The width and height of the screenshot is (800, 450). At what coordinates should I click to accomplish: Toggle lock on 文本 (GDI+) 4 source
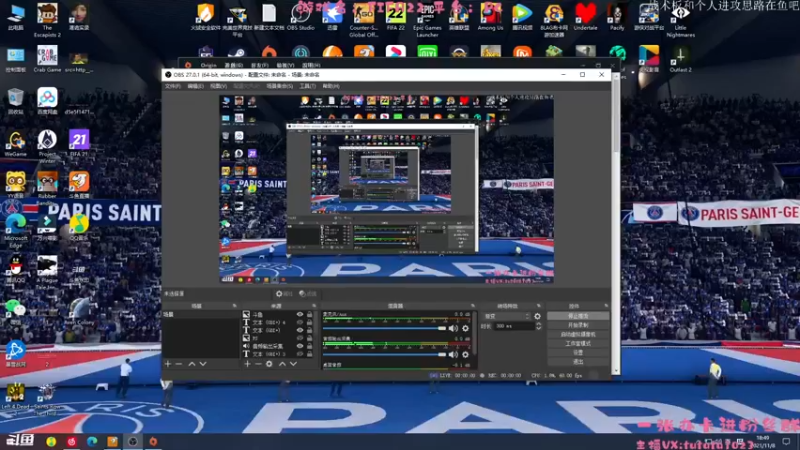(x=310, y=322)
